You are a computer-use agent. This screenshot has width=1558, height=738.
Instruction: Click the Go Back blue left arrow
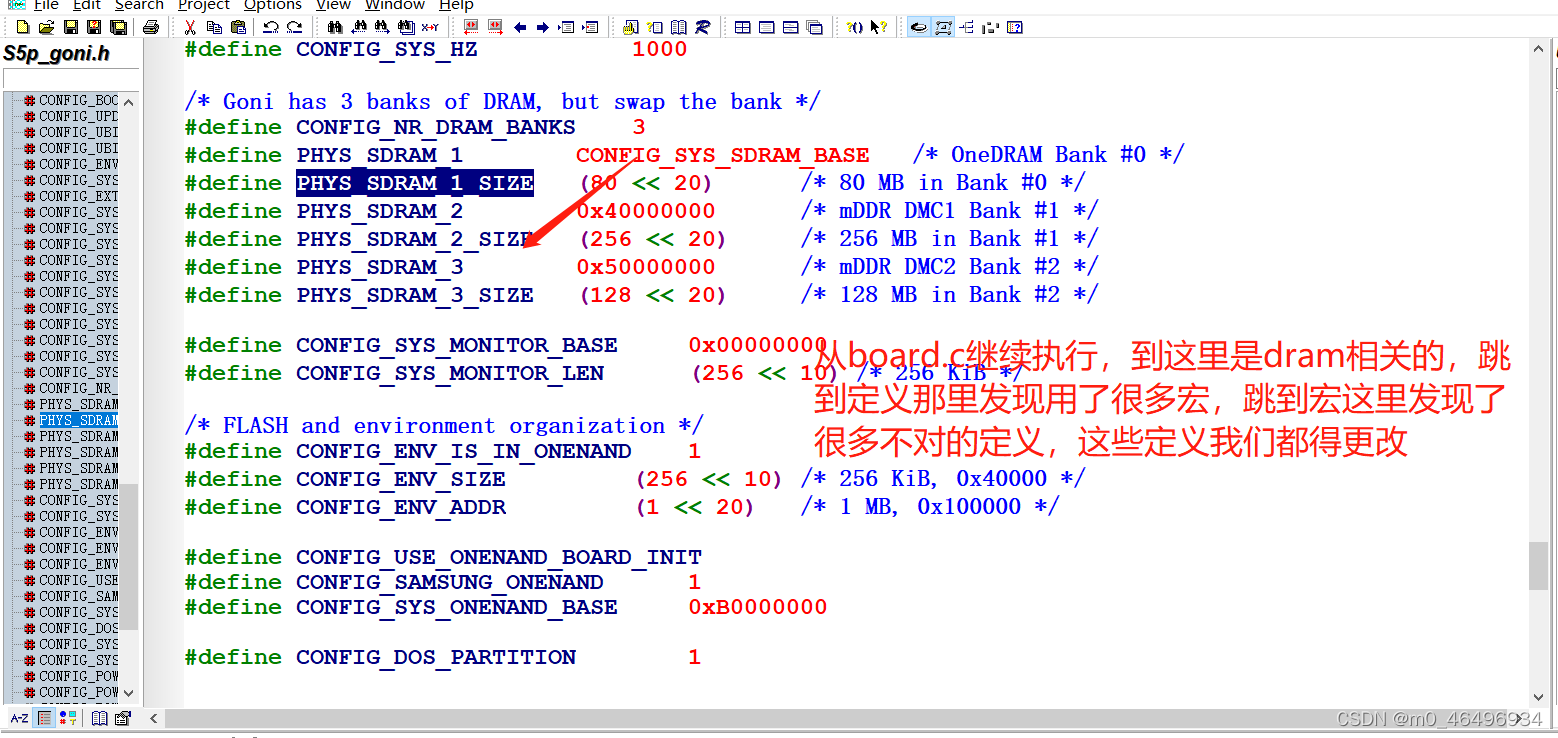tap(519, 27)
